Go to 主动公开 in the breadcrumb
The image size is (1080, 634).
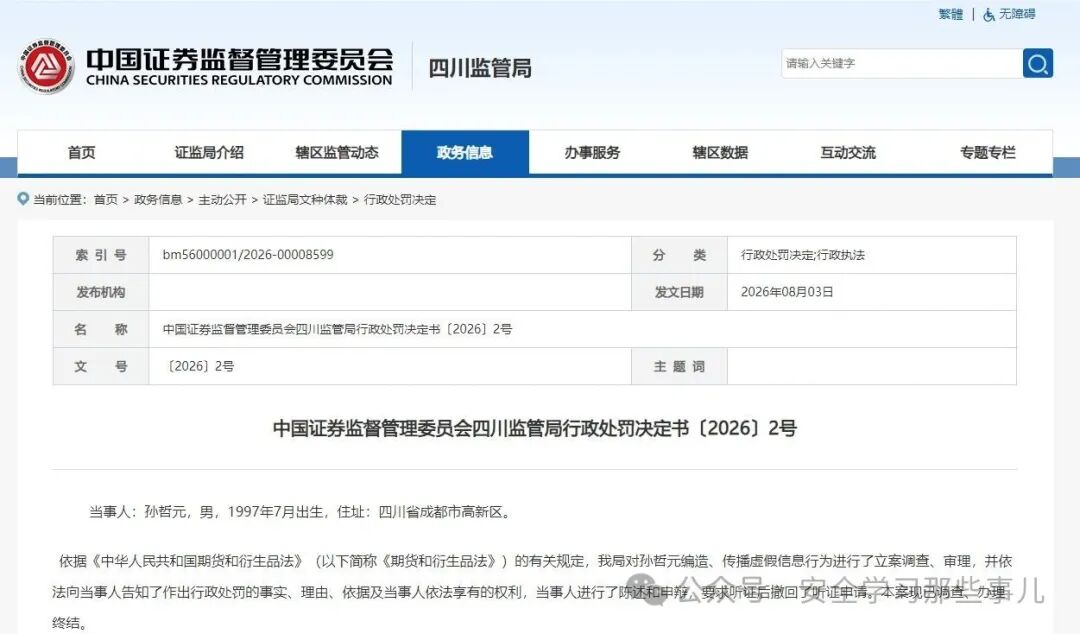[x=222, y=200]
